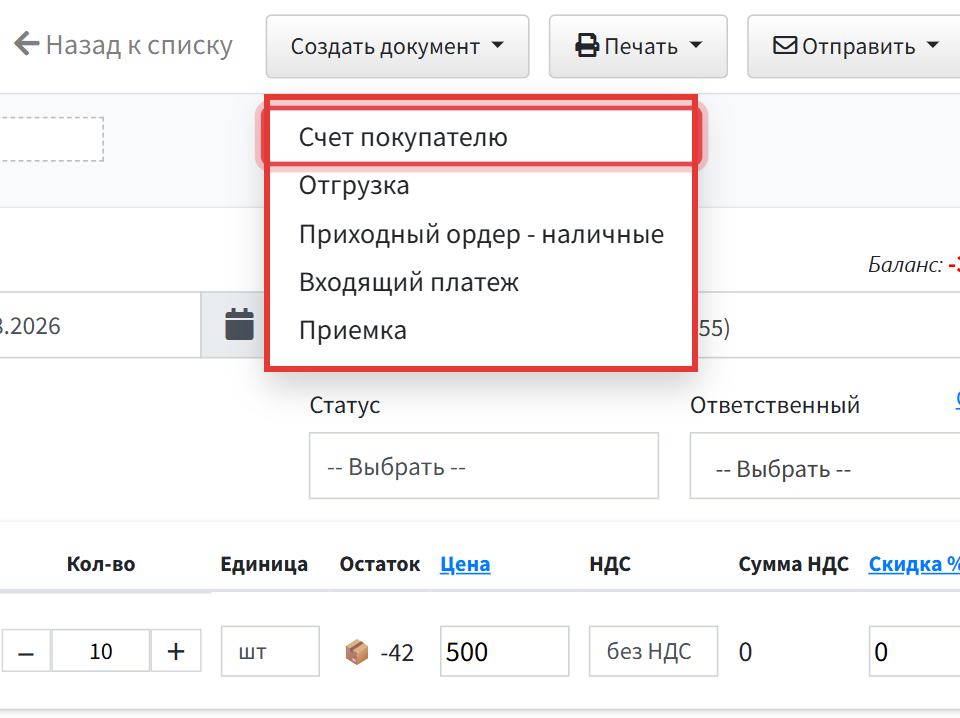Expand the Создать документ dropdown
The image size is (960, 718).
(x=397, y=47)
